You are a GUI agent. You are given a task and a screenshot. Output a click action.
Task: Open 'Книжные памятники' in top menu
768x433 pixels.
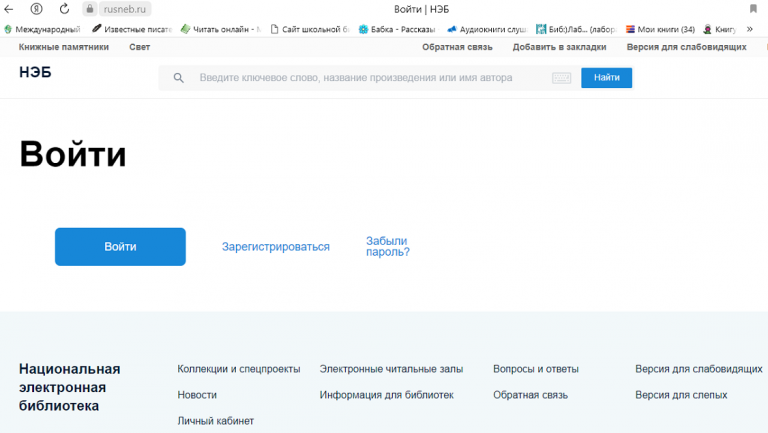click(63, 47)
